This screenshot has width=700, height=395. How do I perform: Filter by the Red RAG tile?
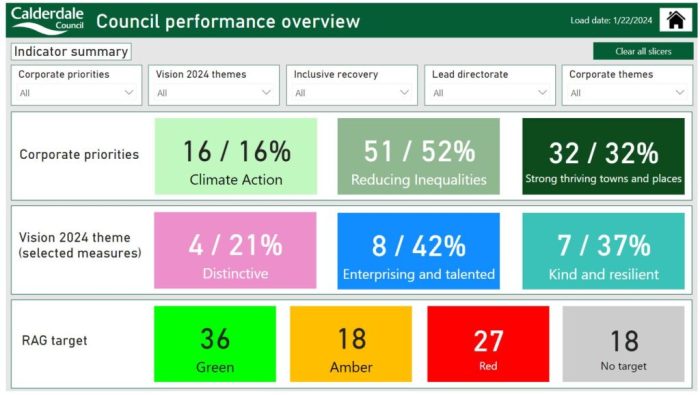(x=488, y=344)
